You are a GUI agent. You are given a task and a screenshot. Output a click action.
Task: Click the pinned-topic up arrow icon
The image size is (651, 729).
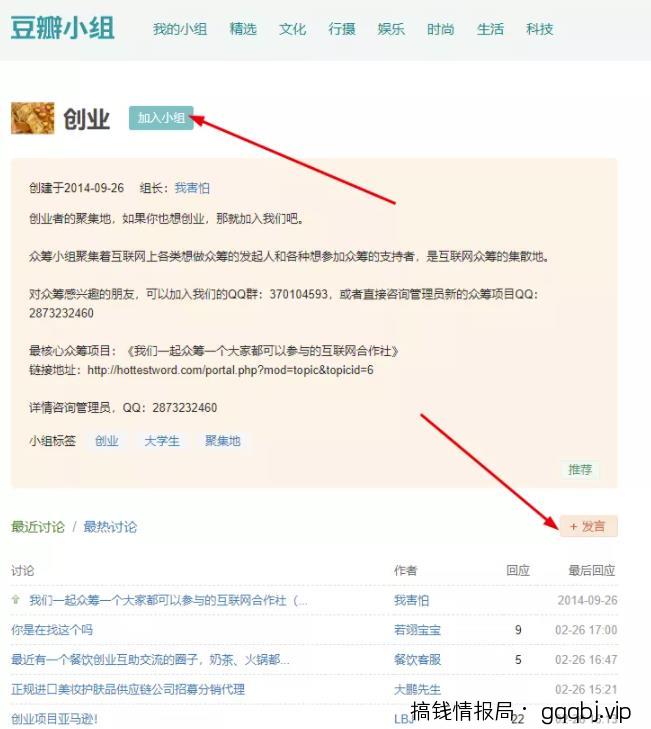[16, 599]
